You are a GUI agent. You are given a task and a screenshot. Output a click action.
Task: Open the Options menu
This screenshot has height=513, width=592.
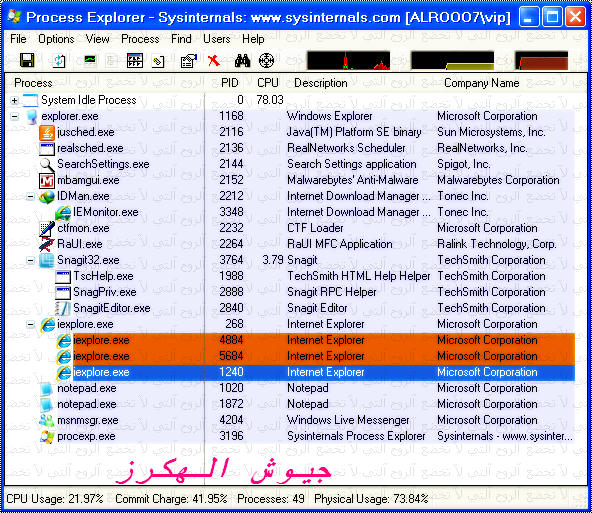point(56,39)
